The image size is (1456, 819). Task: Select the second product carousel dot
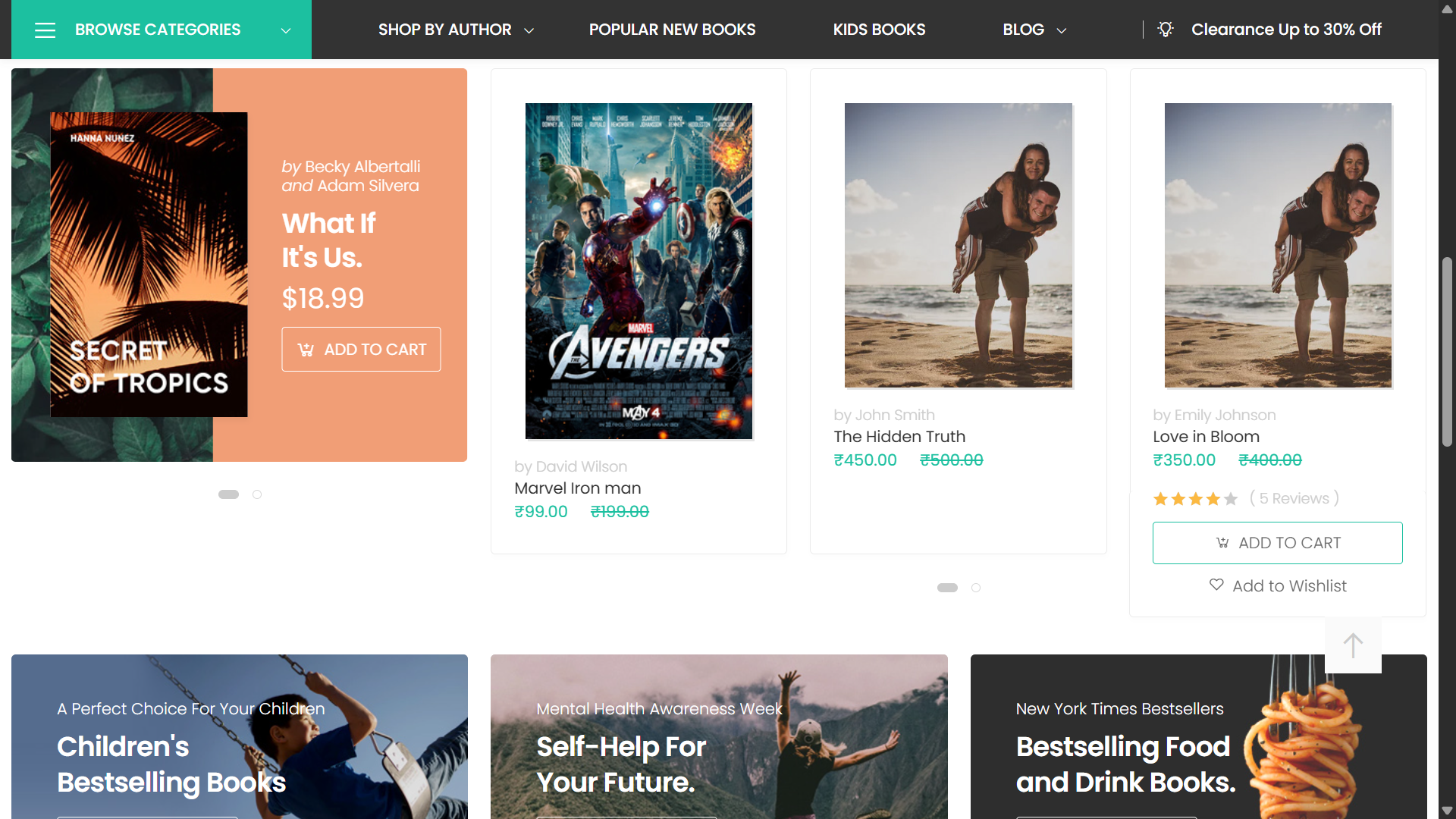pos(976,588)
